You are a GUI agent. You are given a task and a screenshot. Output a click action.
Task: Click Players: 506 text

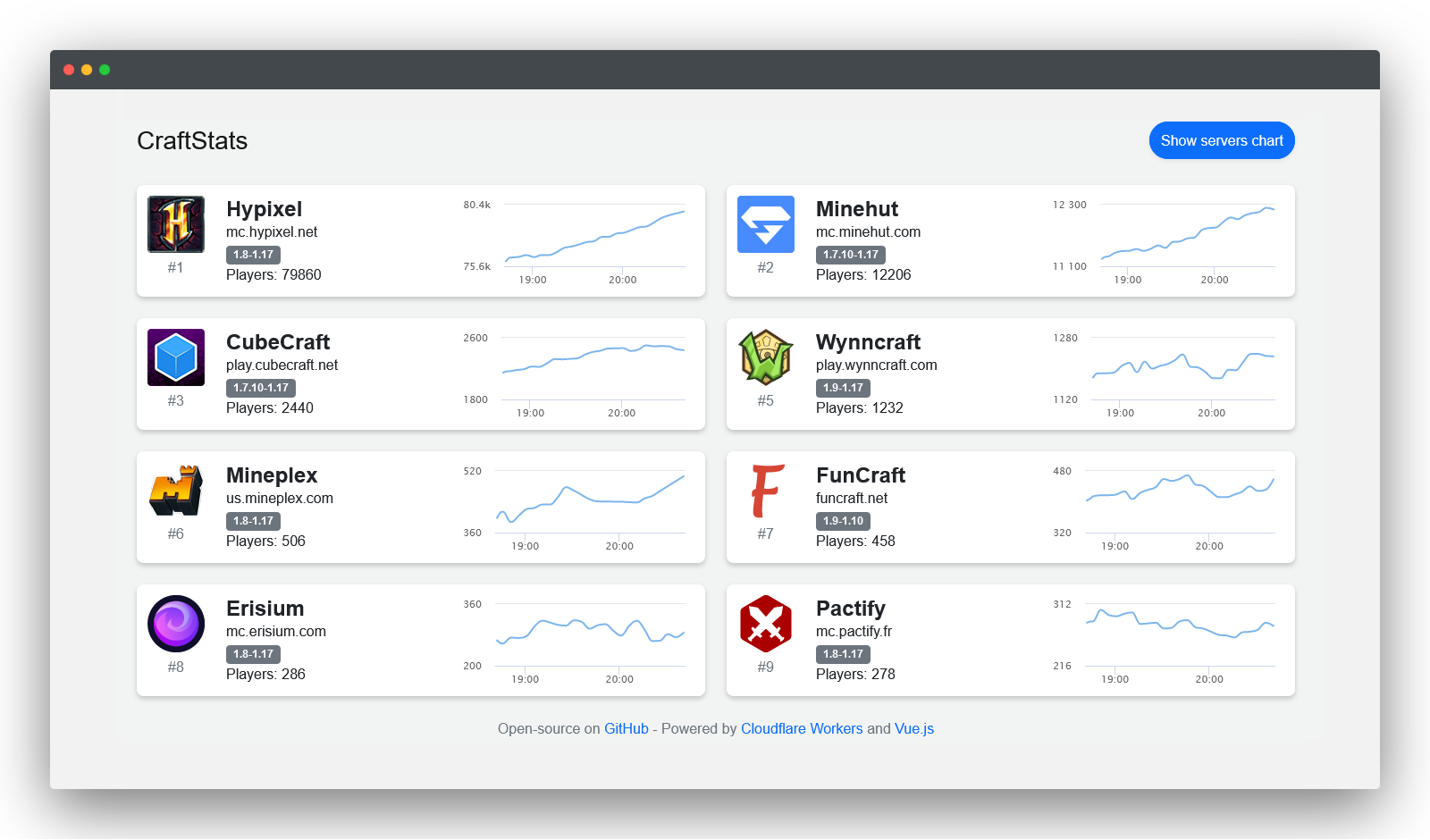265,542
